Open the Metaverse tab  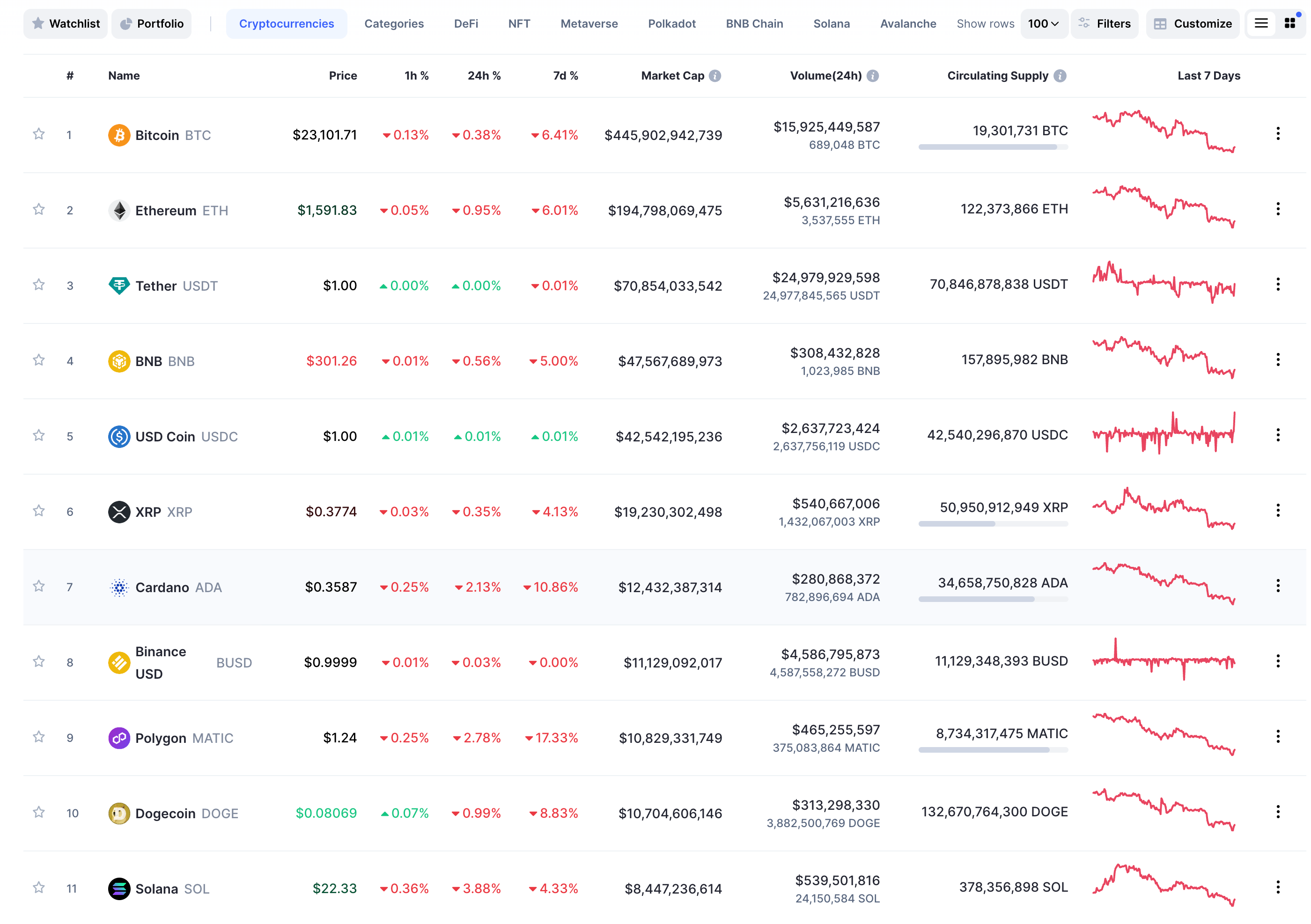[x=589, y=24]
